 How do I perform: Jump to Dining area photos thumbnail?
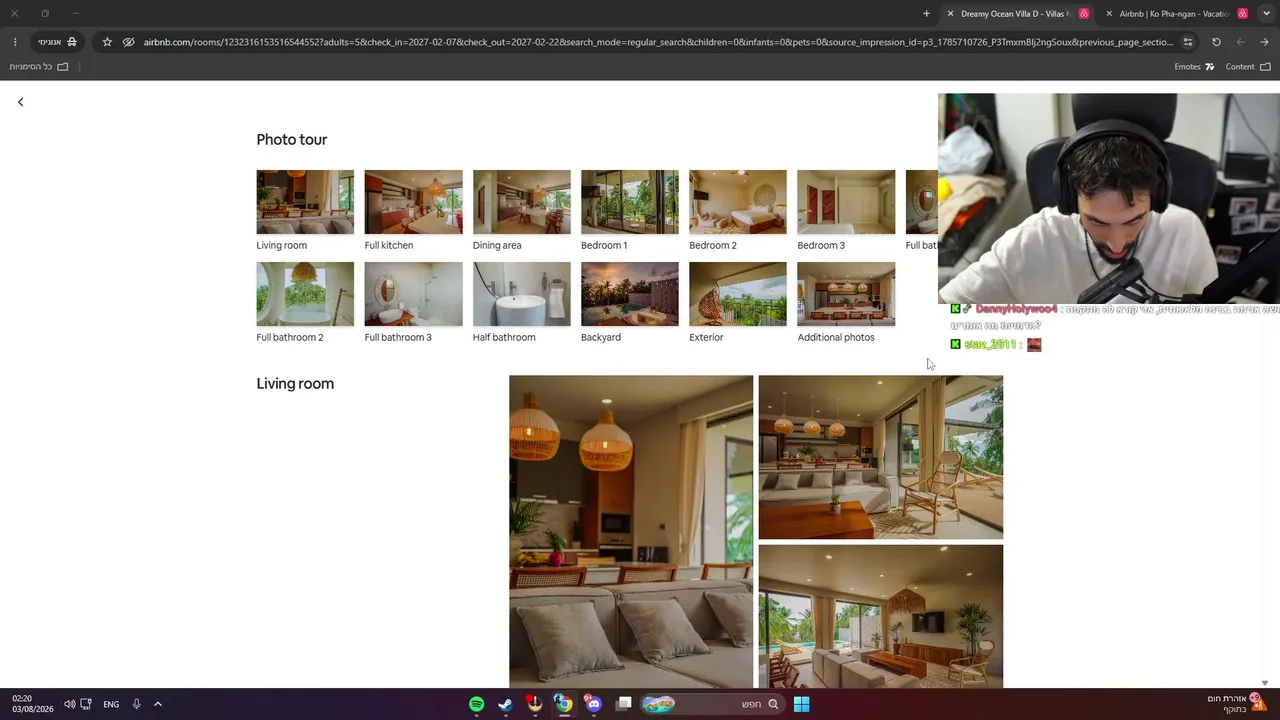521,202
